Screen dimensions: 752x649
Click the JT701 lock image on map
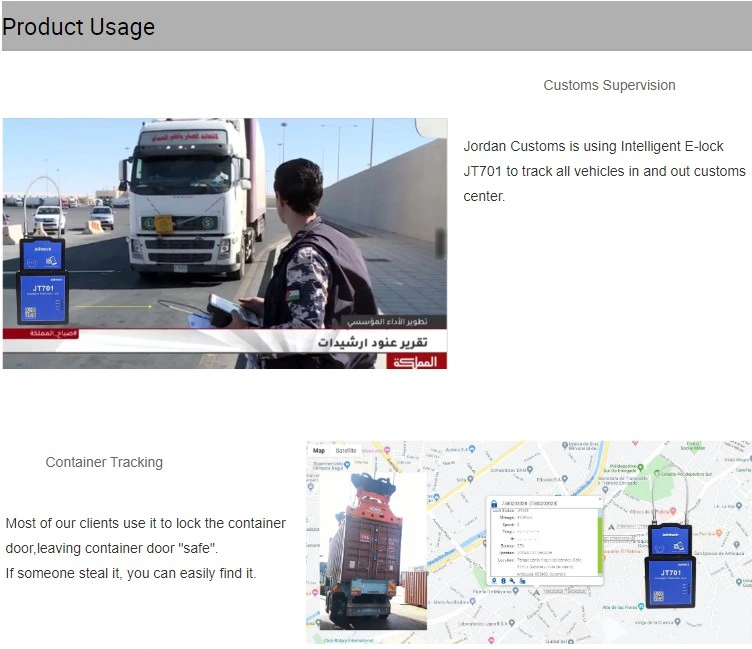(x=670, y=536)
